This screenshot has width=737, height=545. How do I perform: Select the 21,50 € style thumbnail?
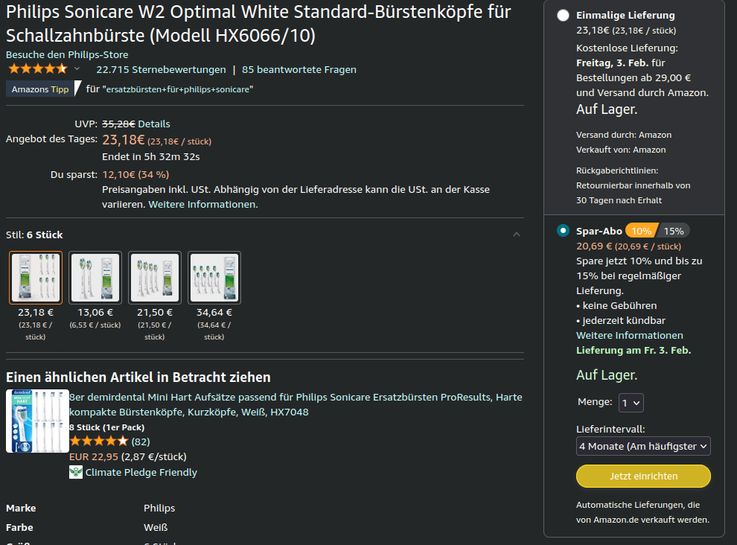155,277
